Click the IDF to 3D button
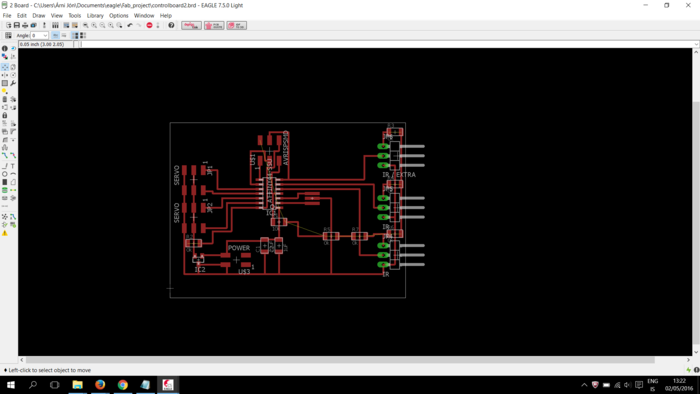Viewport: 700px width, 394px height. point(237,25)
